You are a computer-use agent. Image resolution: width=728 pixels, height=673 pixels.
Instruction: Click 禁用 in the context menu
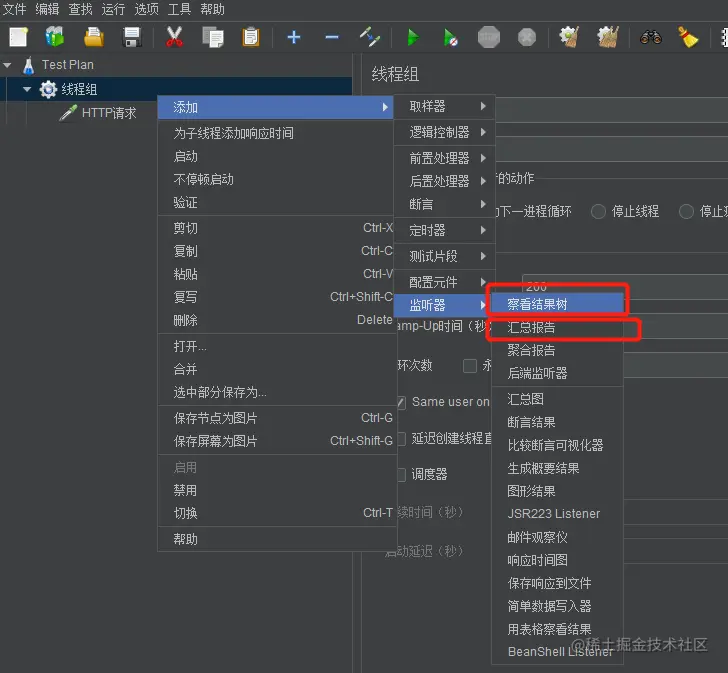277,491
